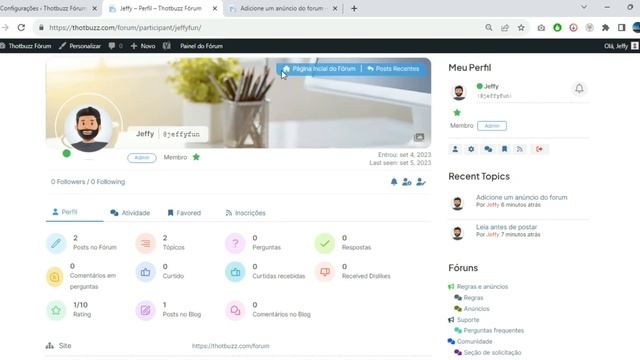This screenshot has height=360, width=640.
Task: Click Admin badge in Meu Perfil sidebar
Action: pyautogui.click(x=492, y=126)
